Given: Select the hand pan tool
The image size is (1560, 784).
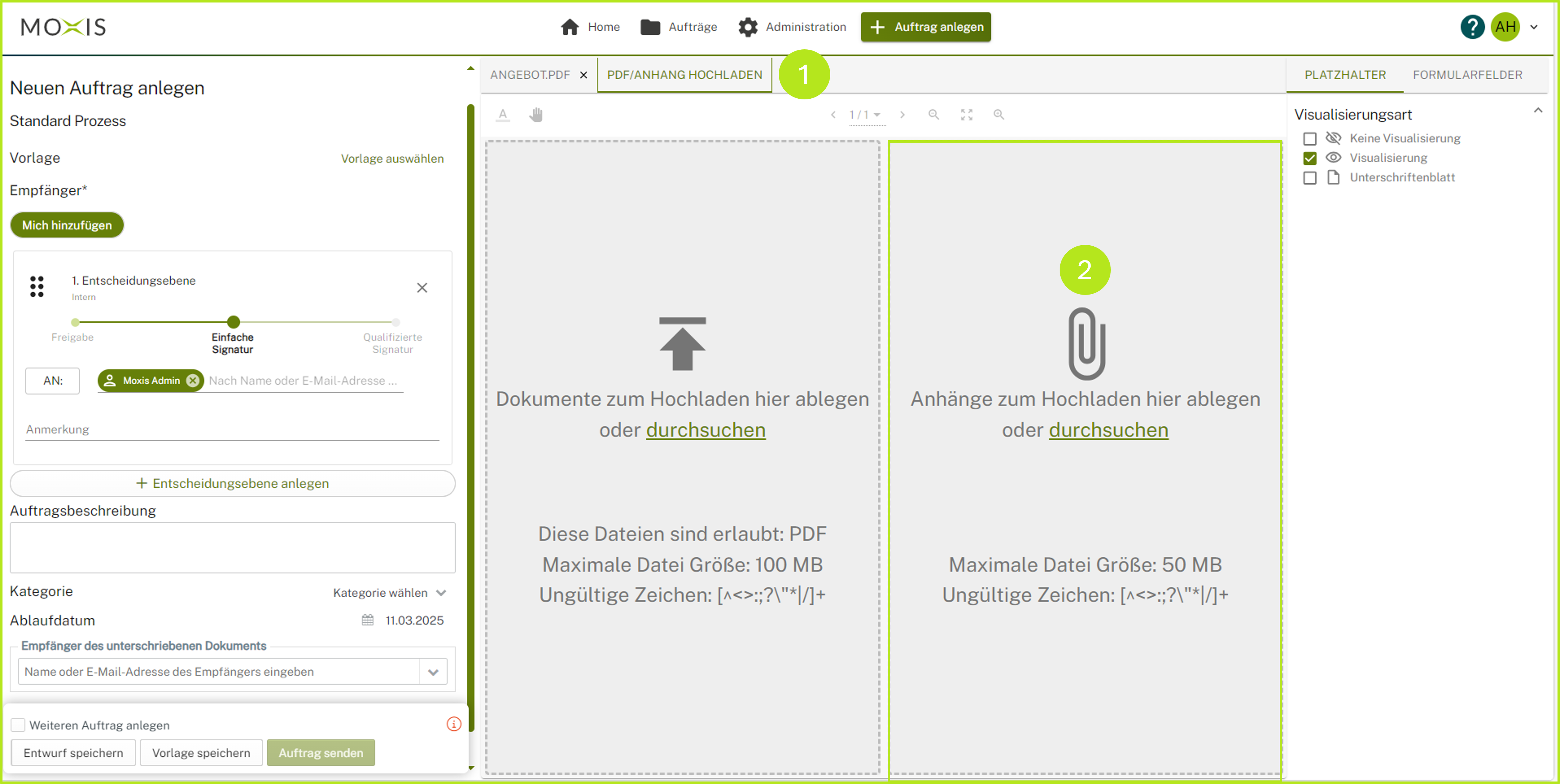Looking at the screenshot, I should coord(536,114).
